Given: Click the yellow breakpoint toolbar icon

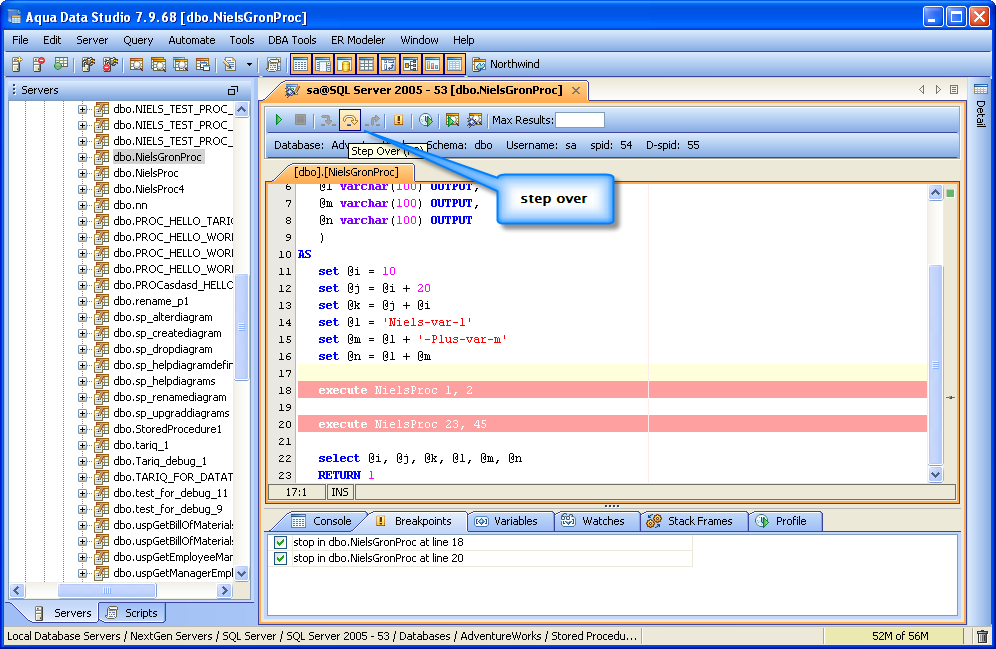Looking at the screenshot, I should (x=399, y=120).
